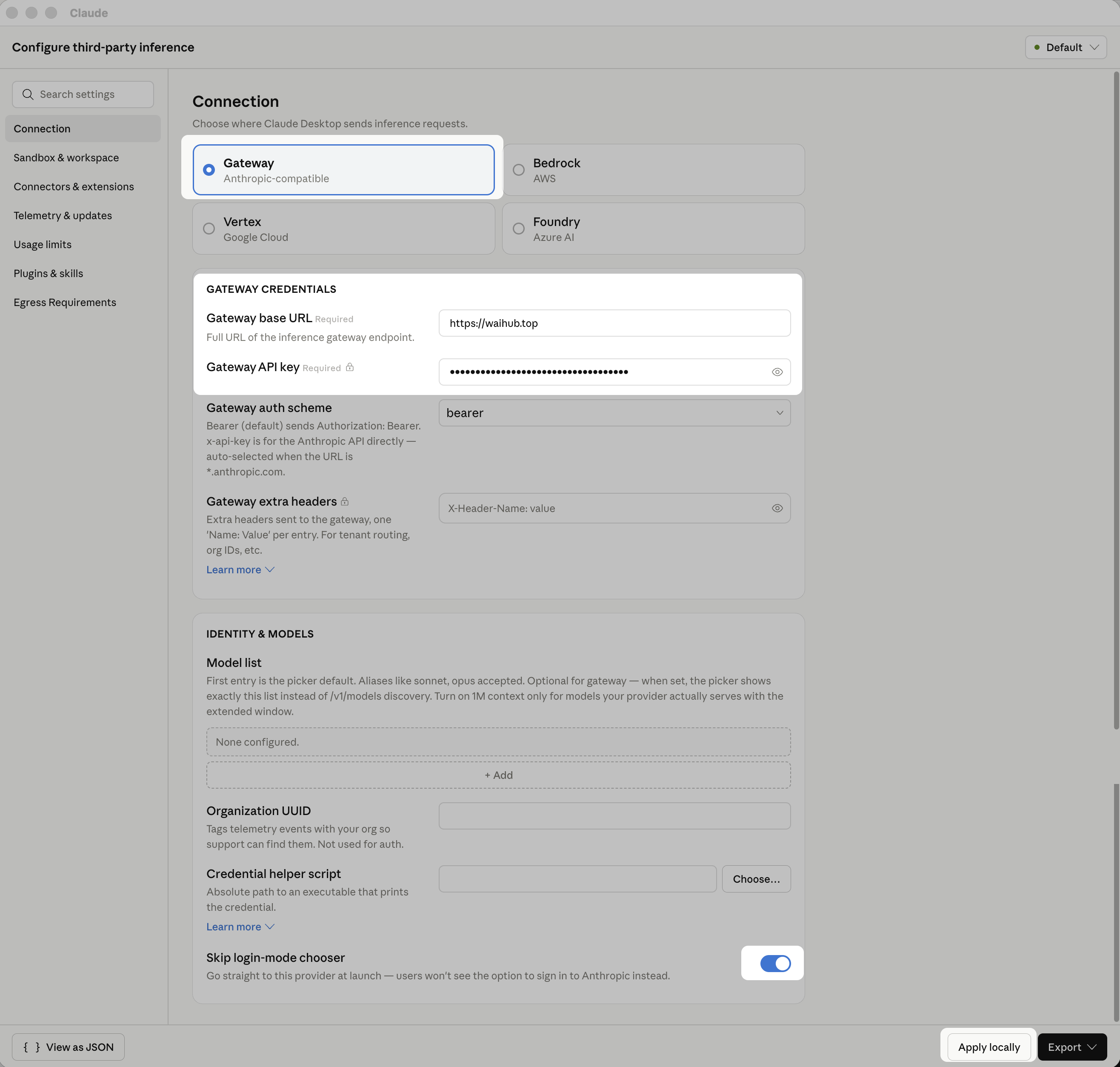Viewport: 1120px width, 1067px height.
Task: Go to Connectors & extensions settings
Action: tap(83, 186)
